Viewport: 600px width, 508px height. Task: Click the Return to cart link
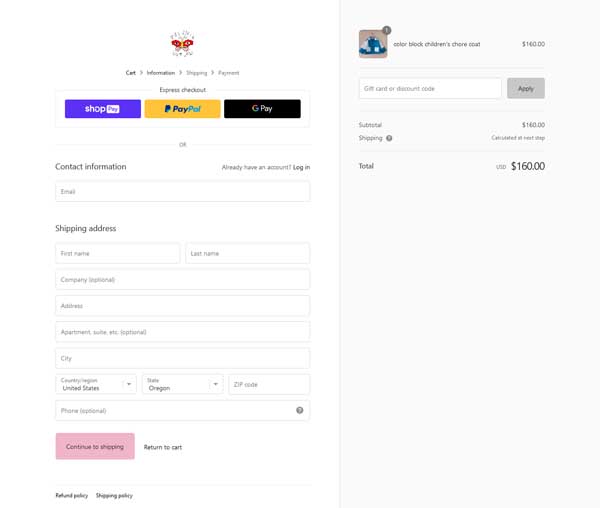163,447
